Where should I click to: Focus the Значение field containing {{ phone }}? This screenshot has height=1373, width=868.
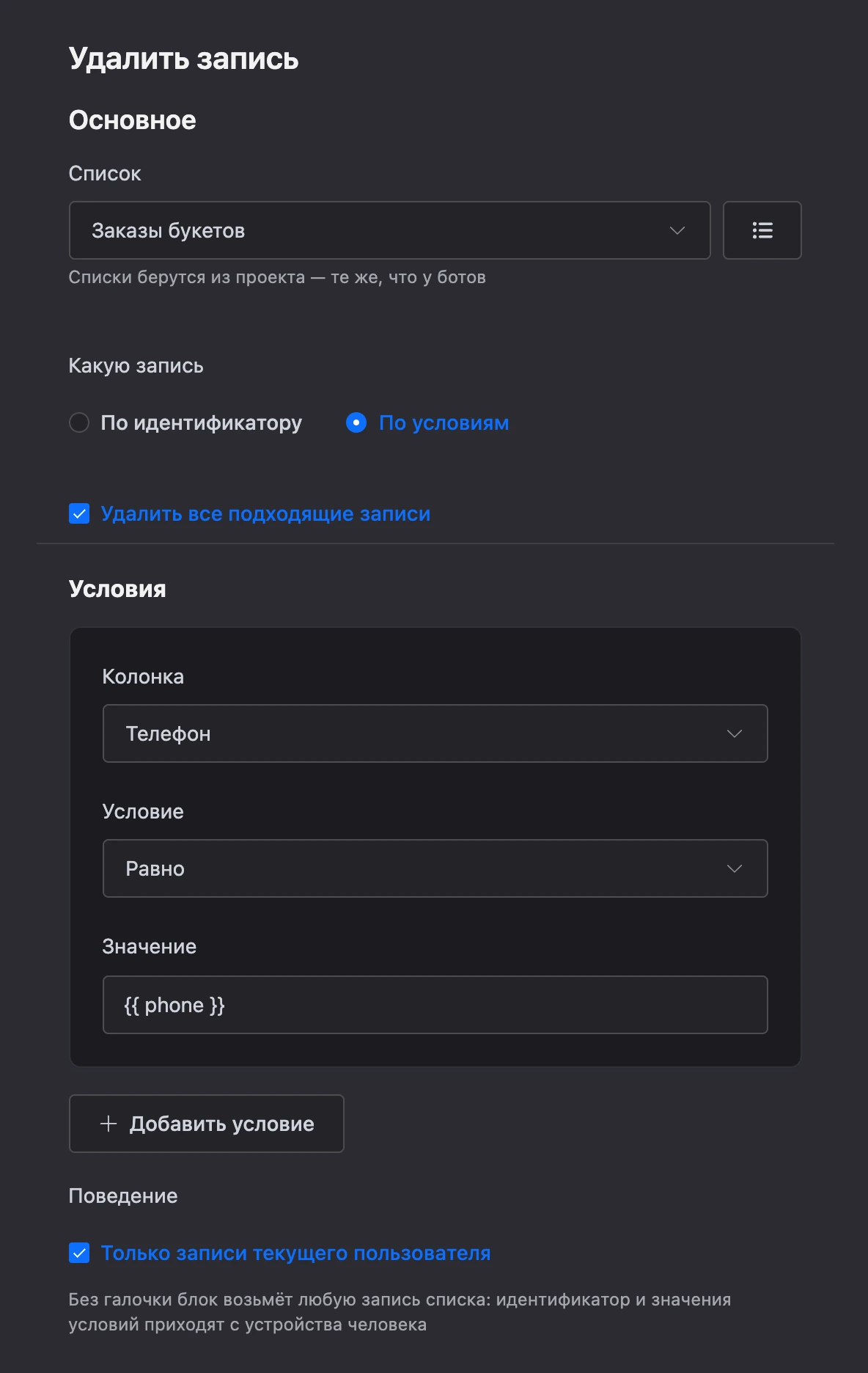click(x=435, y=1005)
